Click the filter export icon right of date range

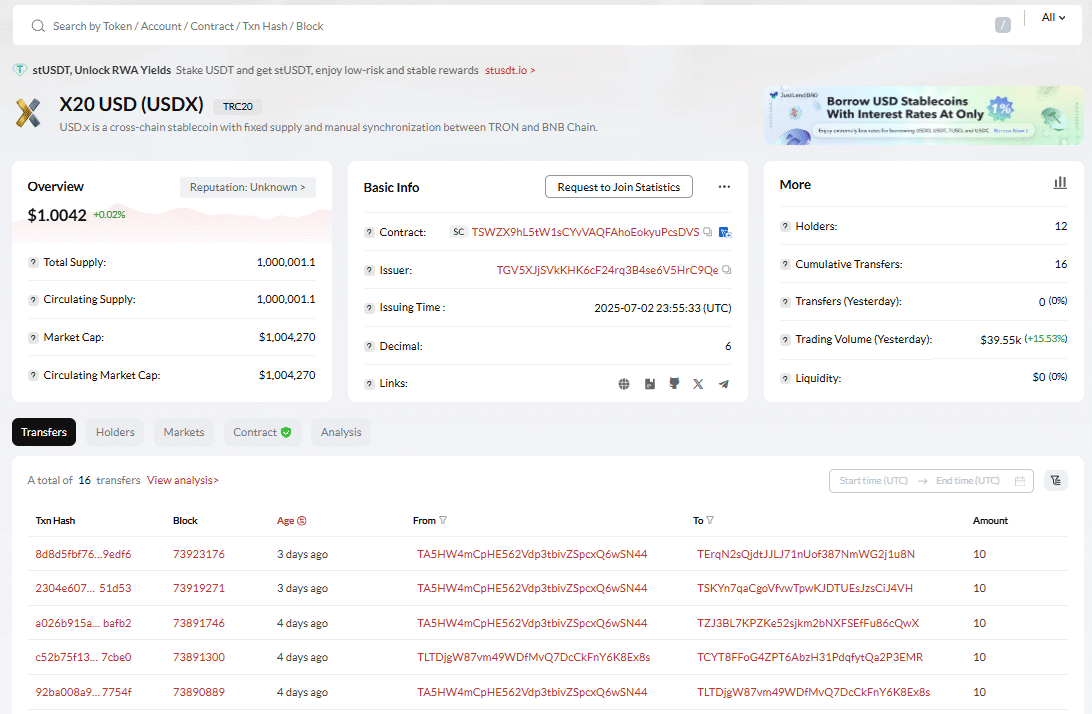pos(1056,481)
